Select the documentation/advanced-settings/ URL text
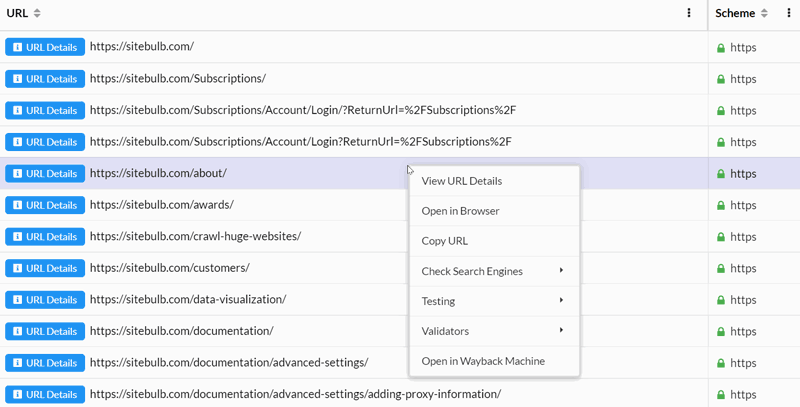 pyautogui.click(x=229, y=363)
